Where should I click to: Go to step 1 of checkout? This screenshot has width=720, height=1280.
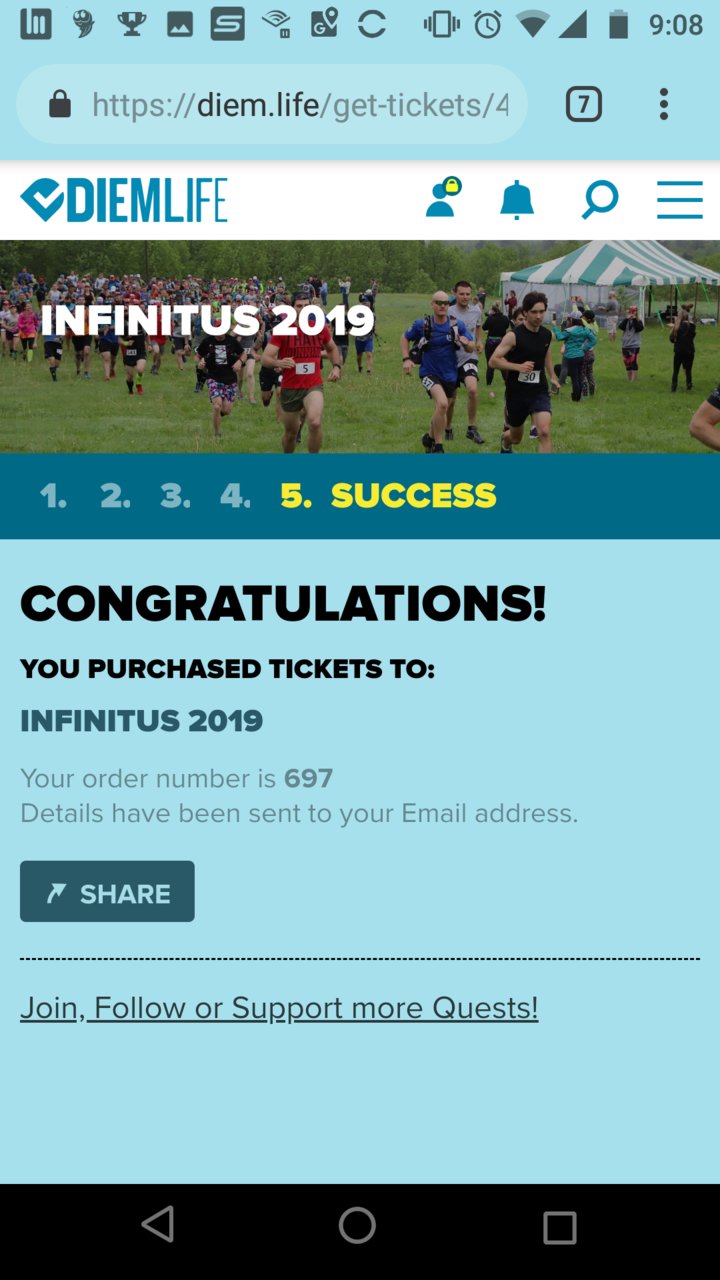click(54, 496)
